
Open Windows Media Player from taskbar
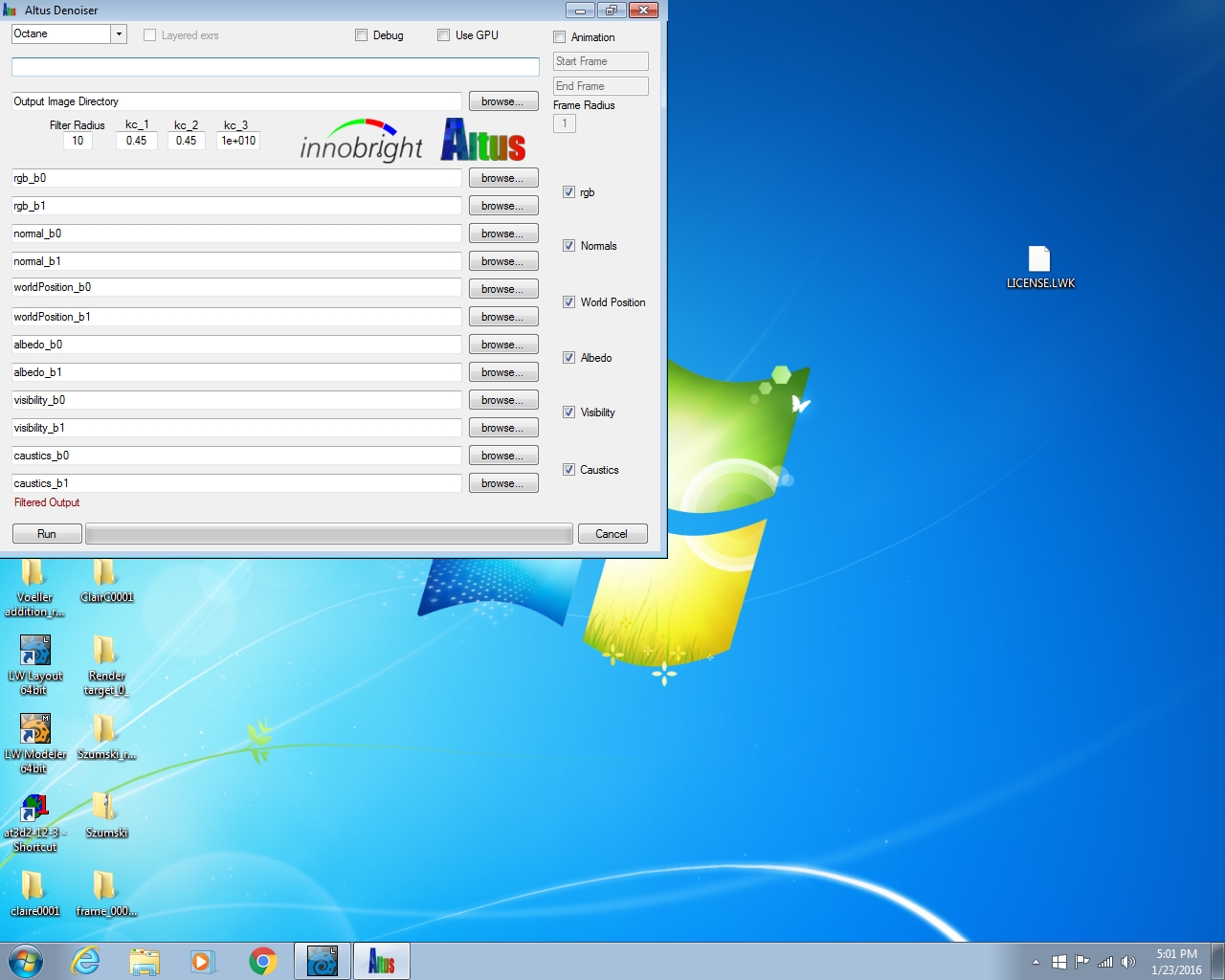coord(203,961)
